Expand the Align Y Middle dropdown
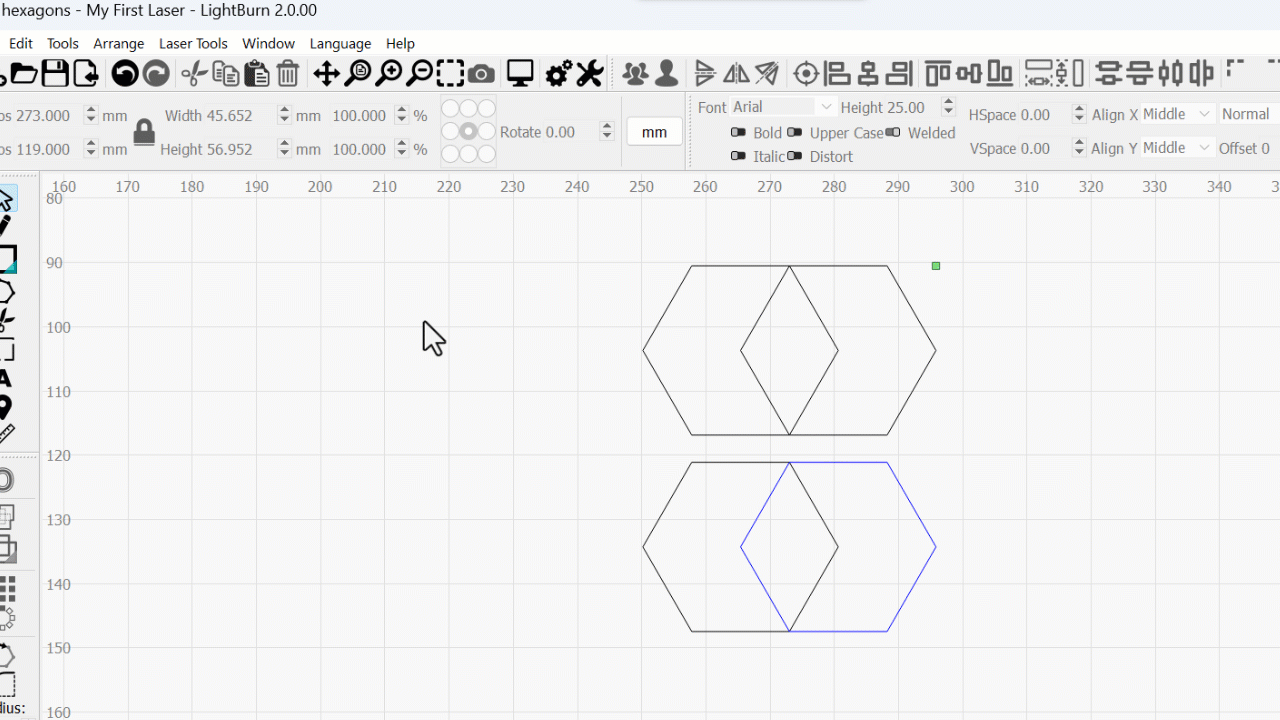The width and height of the screenshot is (1280, 720). click(x=1177, y=148)
